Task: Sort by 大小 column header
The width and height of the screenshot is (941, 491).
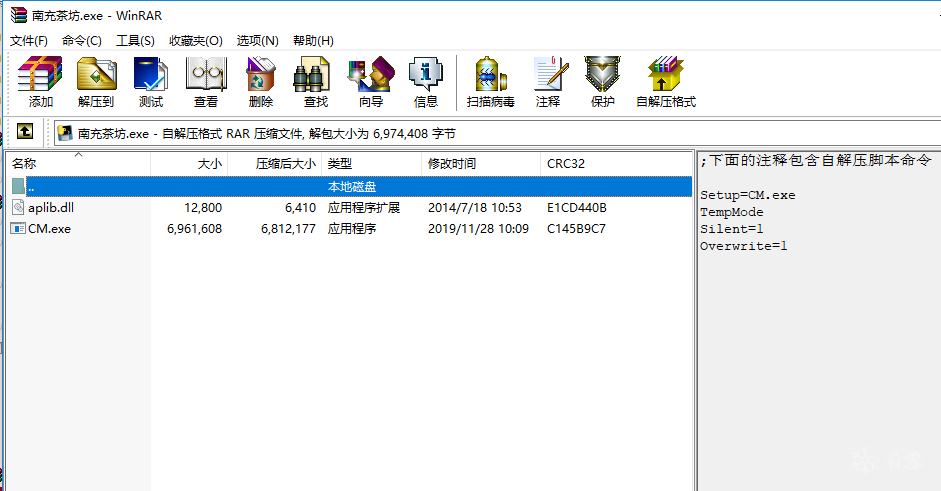Action: pos(189,163)
